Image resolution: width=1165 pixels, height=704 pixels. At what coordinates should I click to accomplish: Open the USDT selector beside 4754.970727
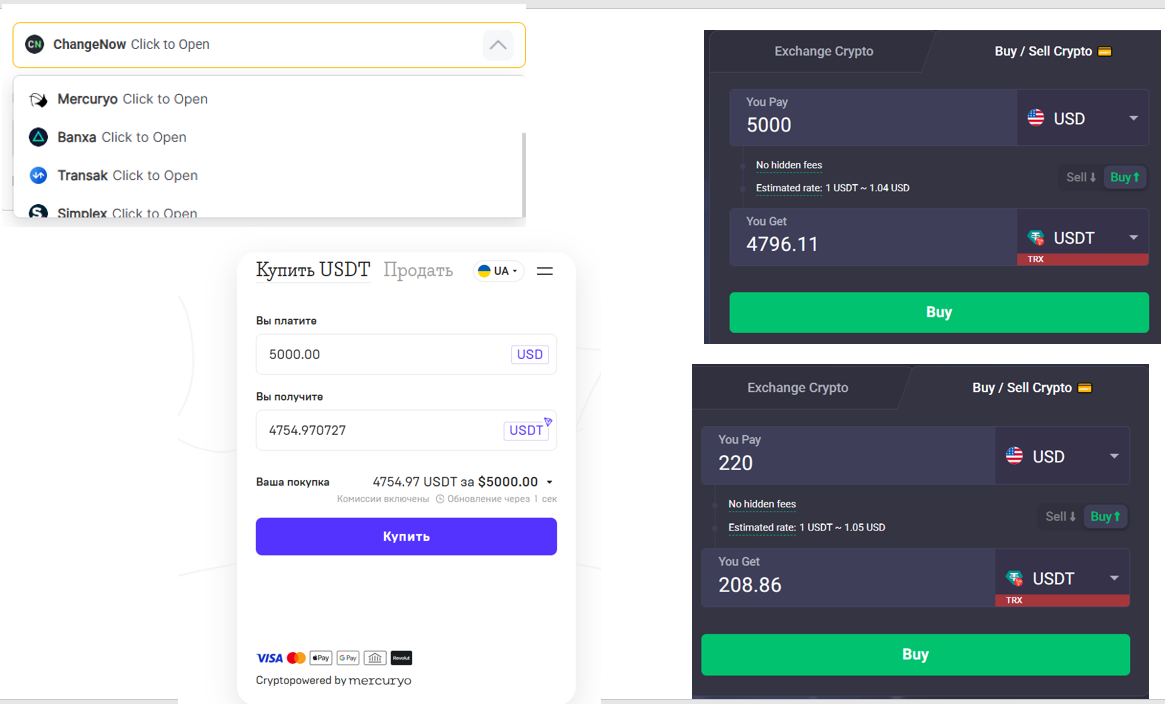click(526, 430)
